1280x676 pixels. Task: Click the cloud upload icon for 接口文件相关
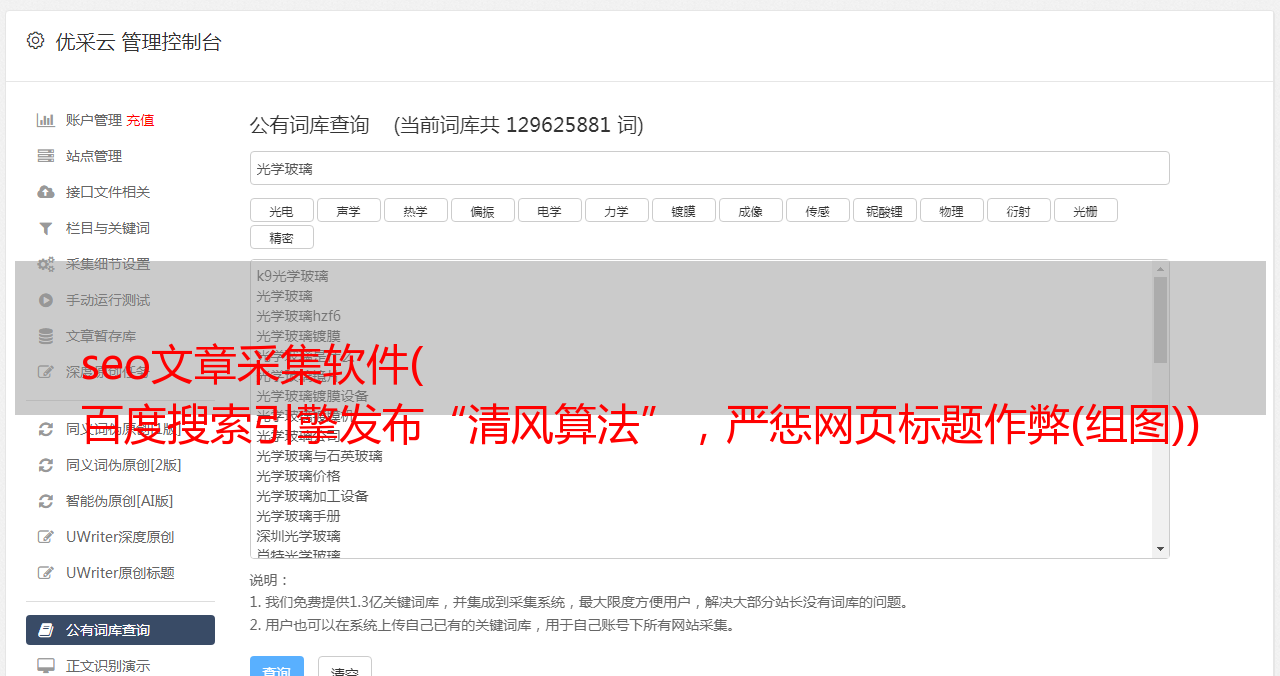[45, 192]
